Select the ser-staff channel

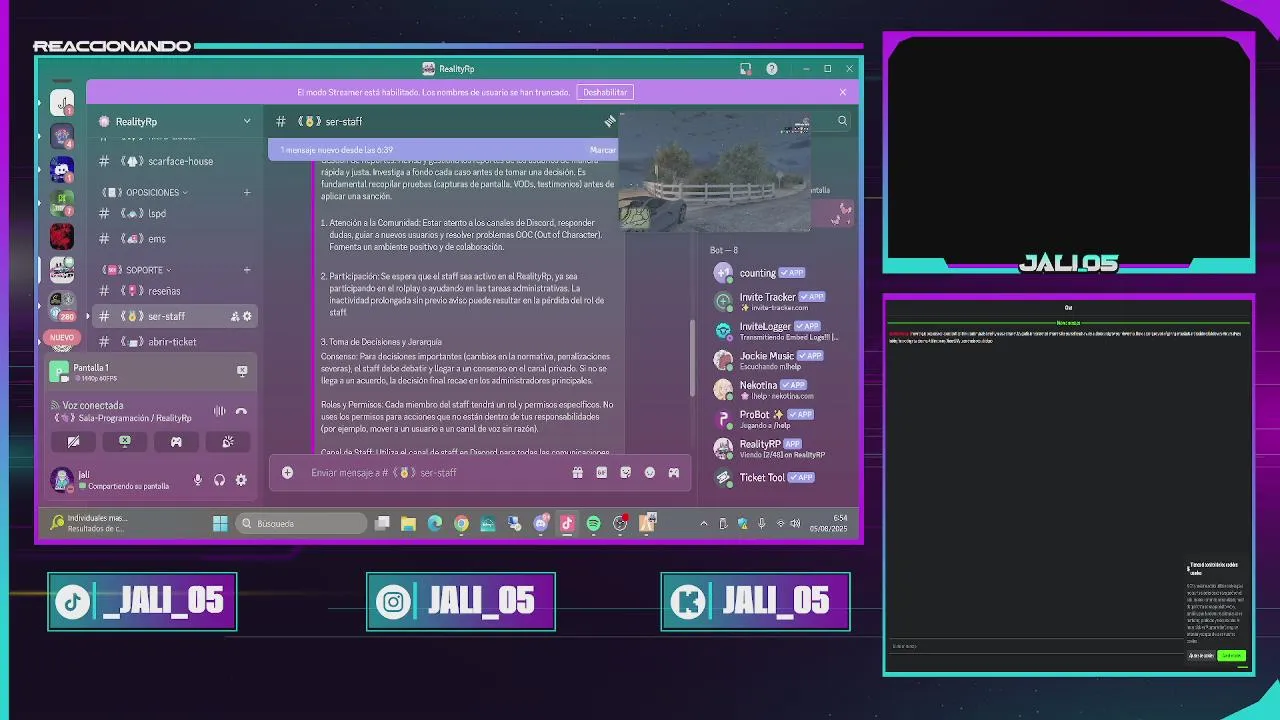coord(174,316)
